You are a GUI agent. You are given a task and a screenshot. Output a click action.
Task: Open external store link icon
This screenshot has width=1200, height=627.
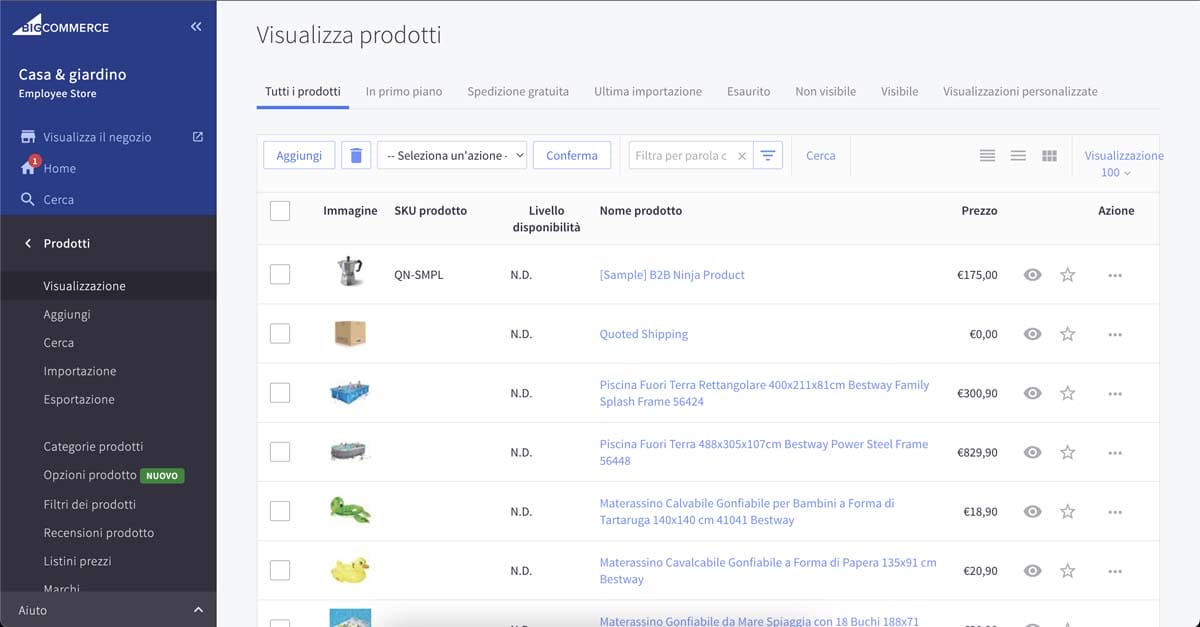click(197, 137)
